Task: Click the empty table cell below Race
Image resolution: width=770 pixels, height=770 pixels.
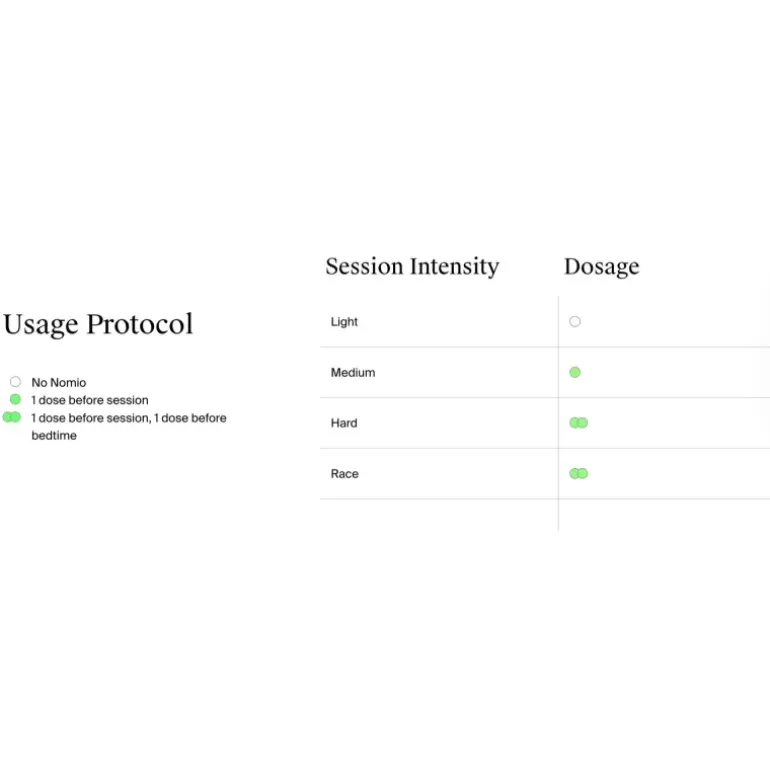Action: [x=439, y=515]
